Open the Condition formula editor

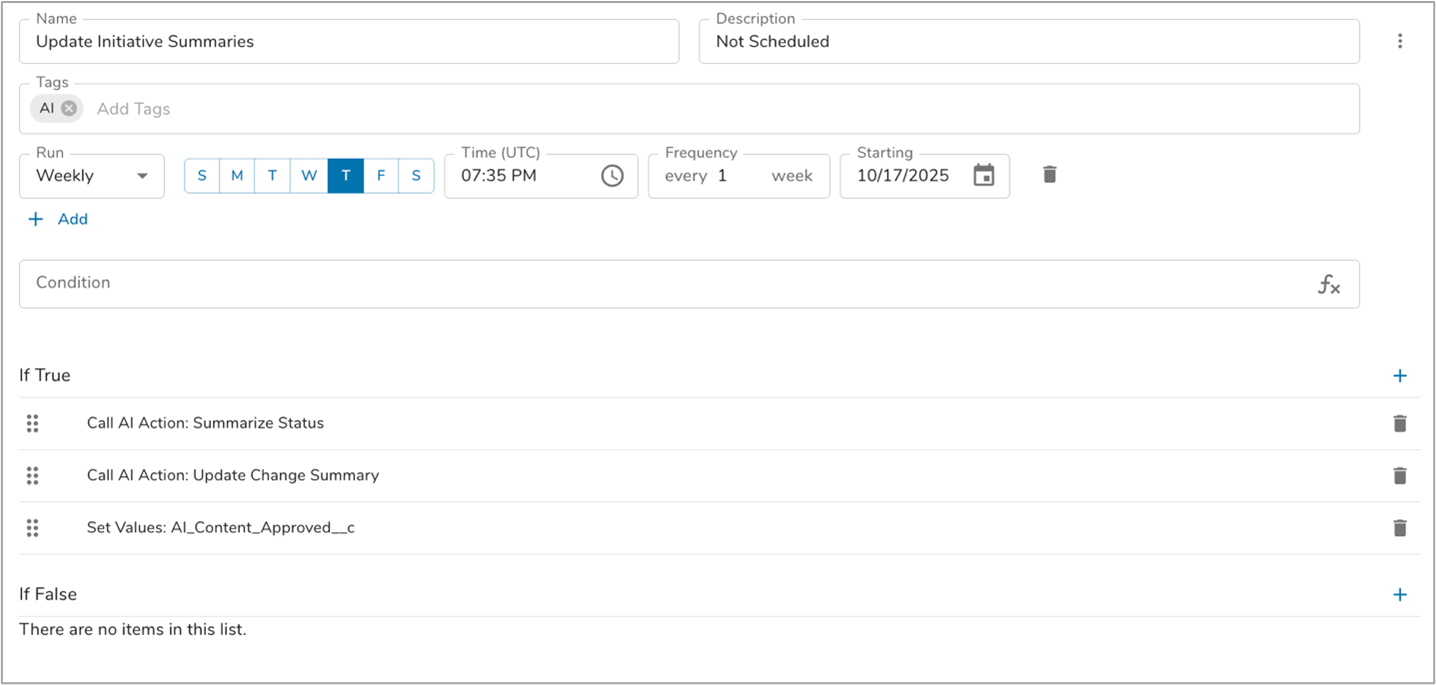point(1328,285)
